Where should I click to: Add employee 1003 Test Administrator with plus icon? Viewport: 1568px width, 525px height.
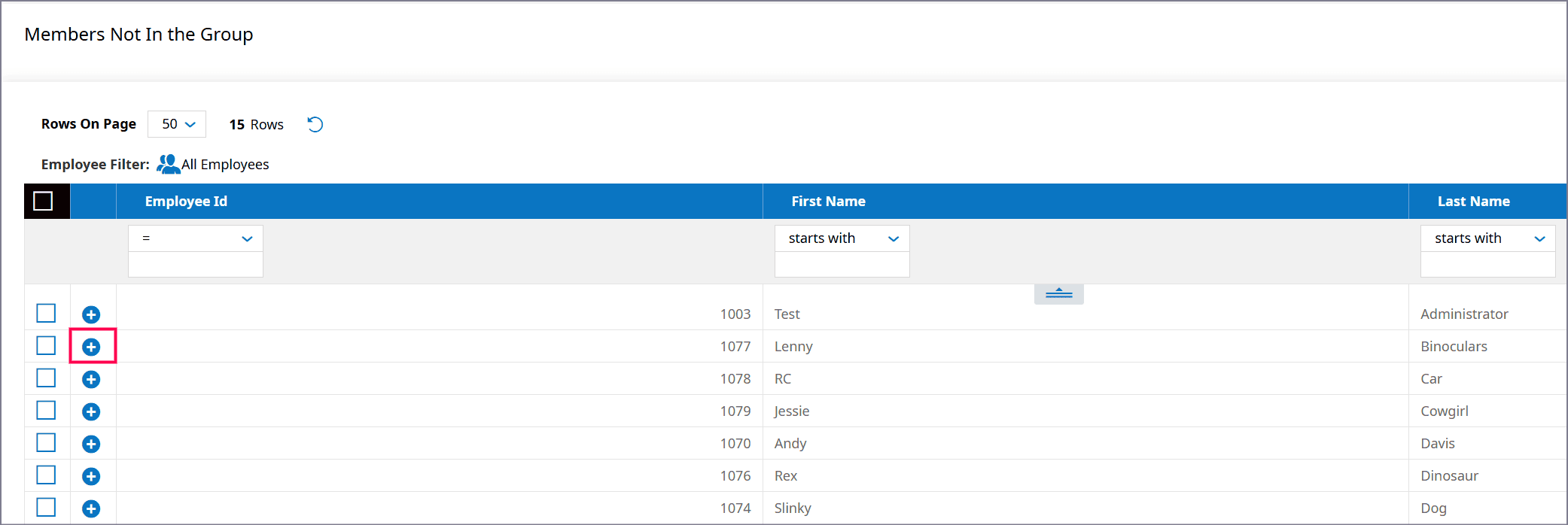point(91,314)
